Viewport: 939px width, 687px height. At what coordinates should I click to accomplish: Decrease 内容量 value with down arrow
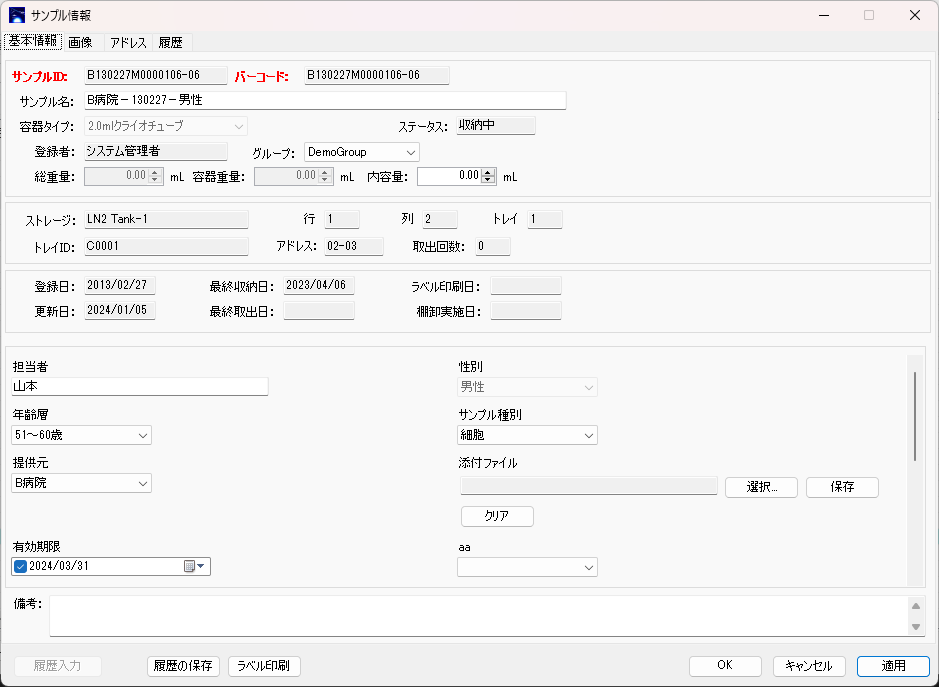click(x=488, y=180)
